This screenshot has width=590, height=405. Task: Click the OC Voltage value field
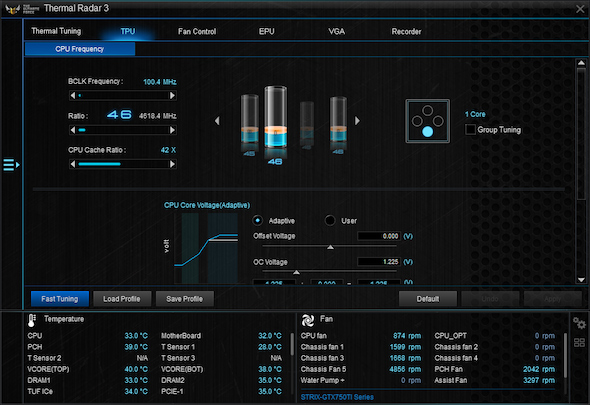[379, 262]
